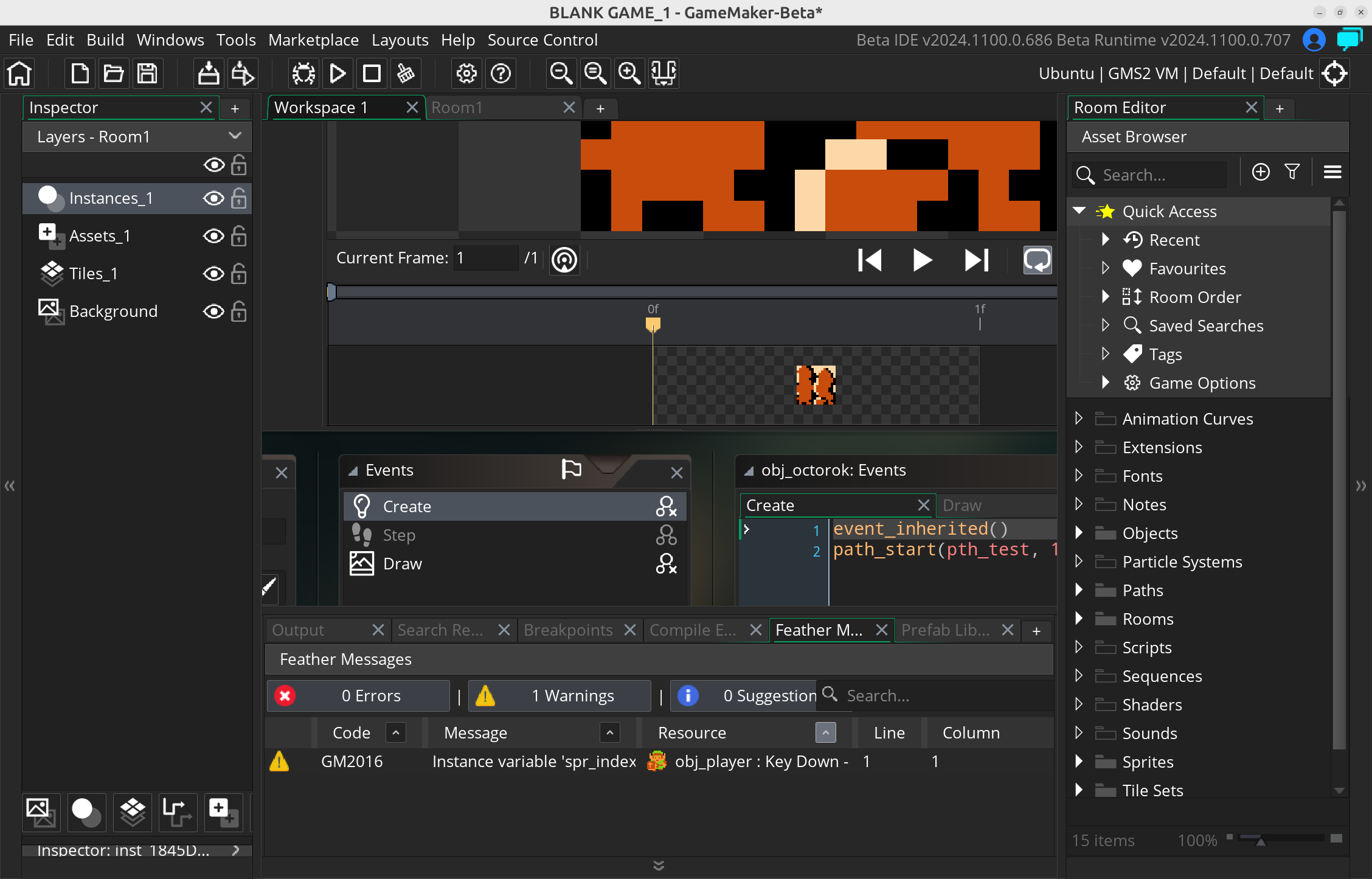The height and width of the screenshot is (879, 1372).
Task: Toggle visibility of Assets_1 layer
Action: point(213,236)
